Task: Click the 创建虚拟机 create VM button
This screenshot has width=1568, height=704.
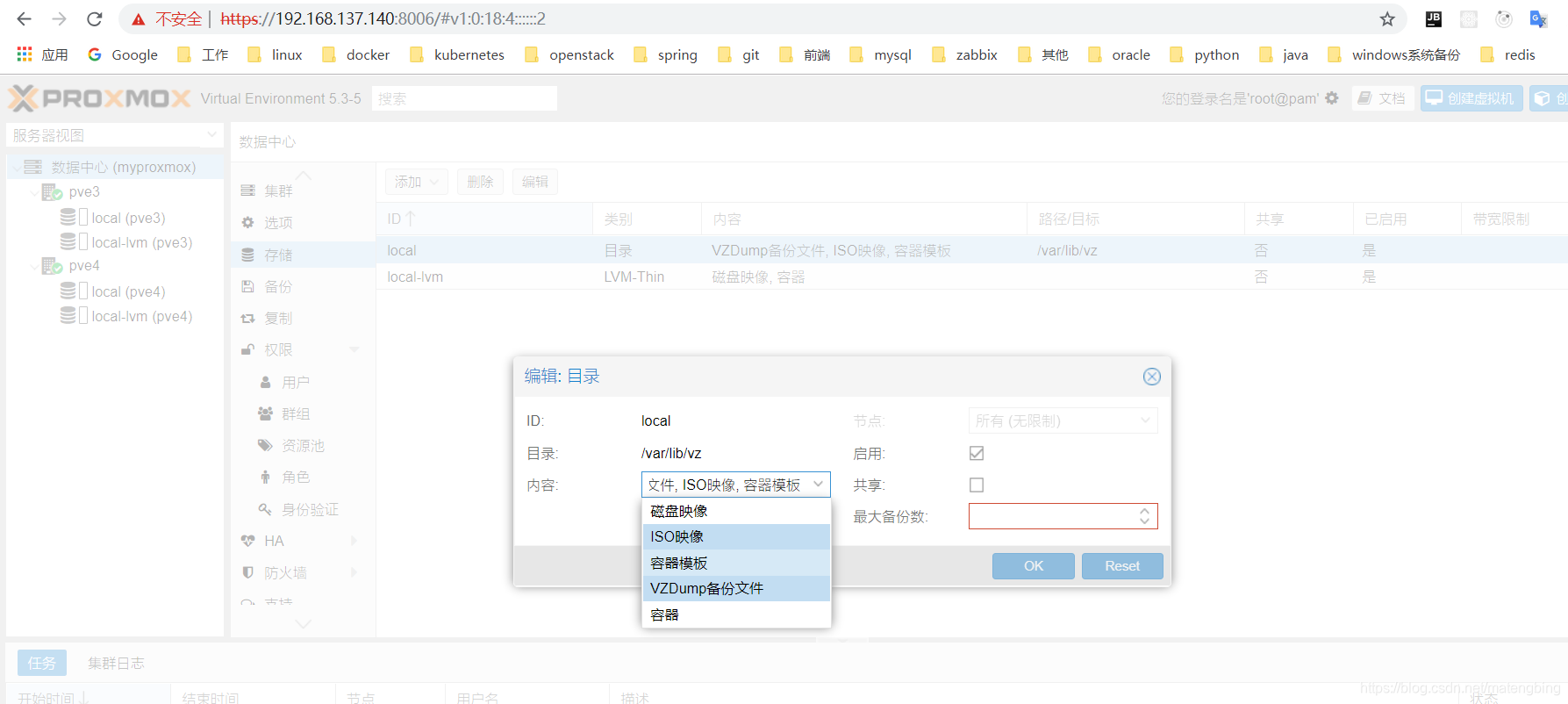Action: click(x=1471, y=98)
